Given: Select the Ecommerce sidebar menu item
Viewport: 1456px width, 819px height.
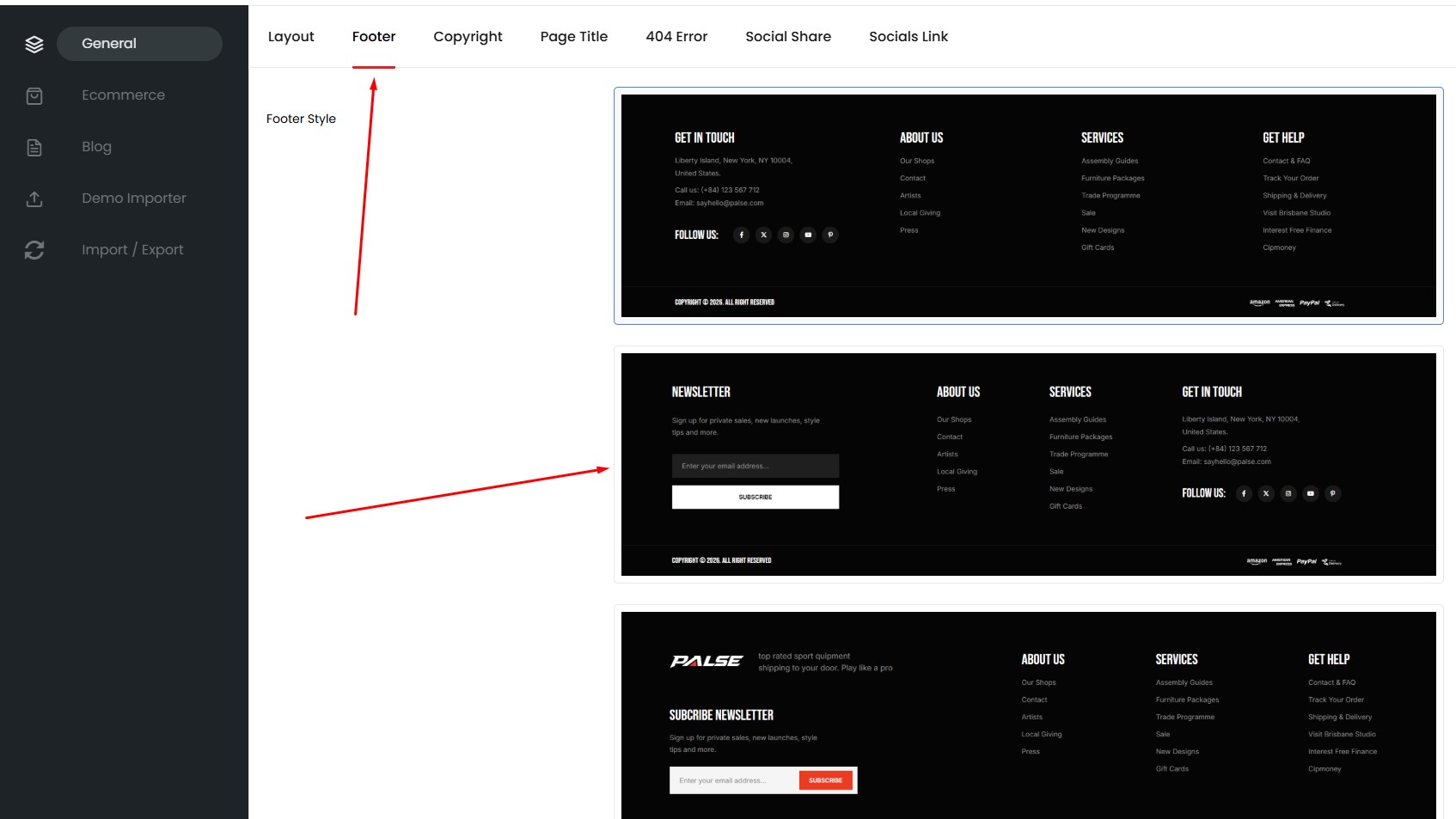Looking at the screenshot, I should pos(123,95).
